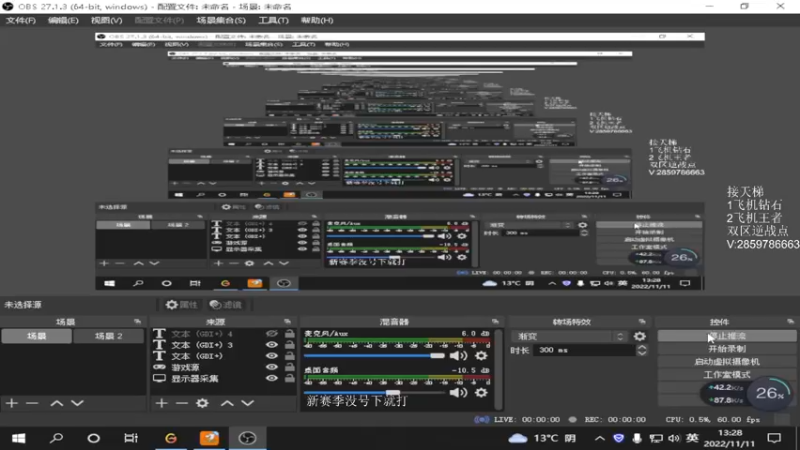Open the notification center icon
This screenshot has width=800, height=450.
tap(774, 438)
